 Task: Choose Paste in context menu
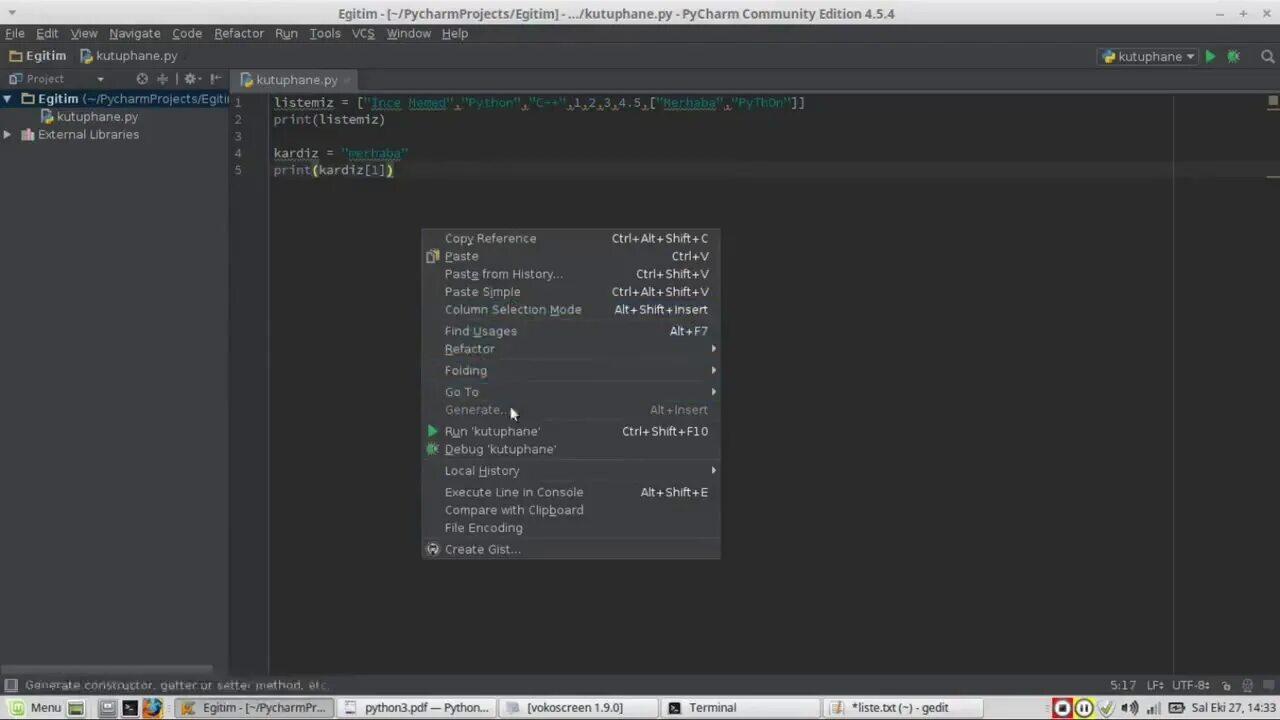[570, 256]
